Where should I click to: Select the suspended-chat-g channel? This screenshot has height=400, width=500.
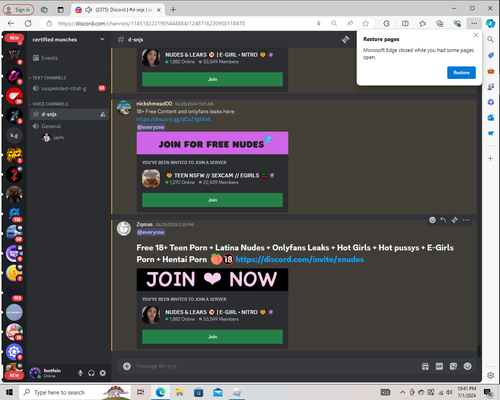(x=68, y=88)
